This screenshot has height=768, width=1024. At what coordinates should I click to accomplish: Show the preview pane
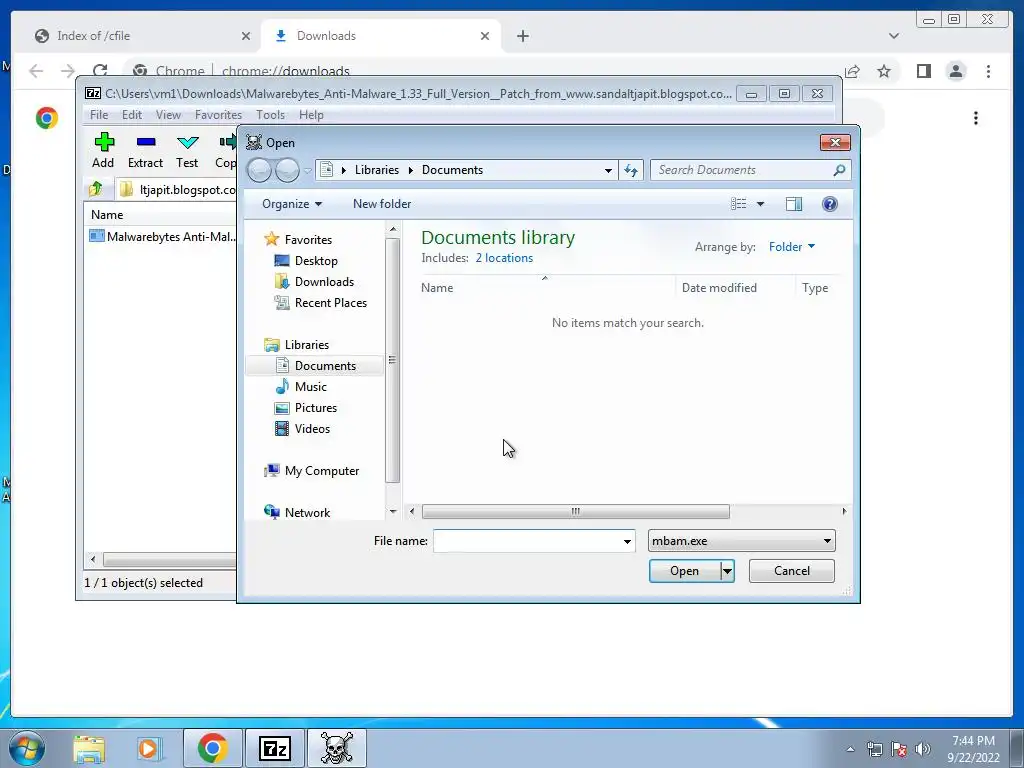pyautogui.click(x=794, y=204)
